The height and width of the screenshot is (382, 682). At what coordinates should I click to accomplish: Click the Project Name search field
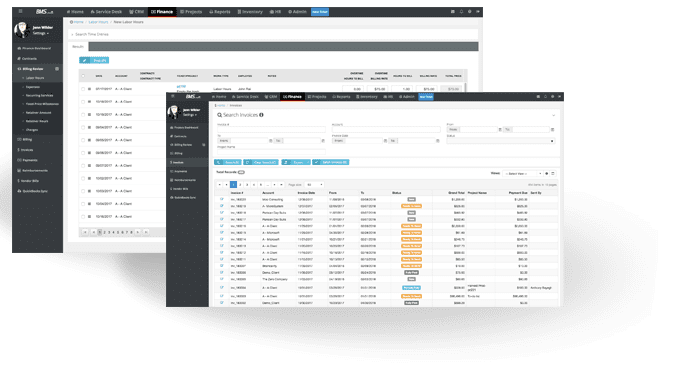(271, 152)
